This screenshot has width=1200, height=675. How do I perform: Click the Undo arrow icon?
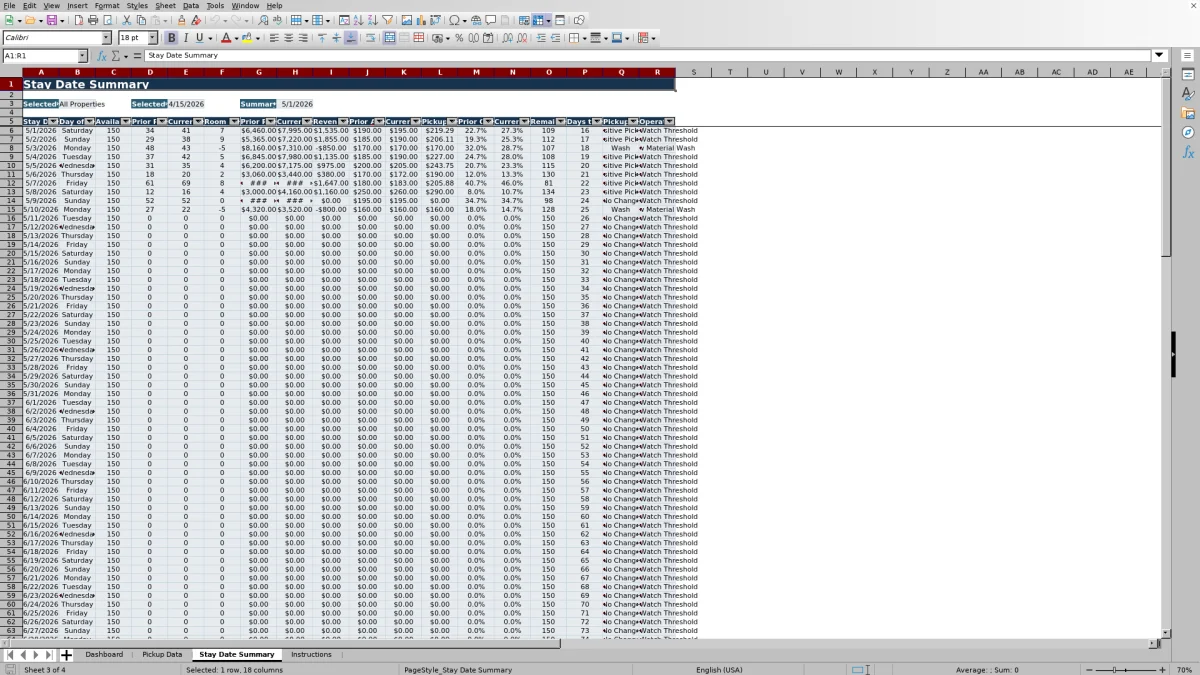215,20
